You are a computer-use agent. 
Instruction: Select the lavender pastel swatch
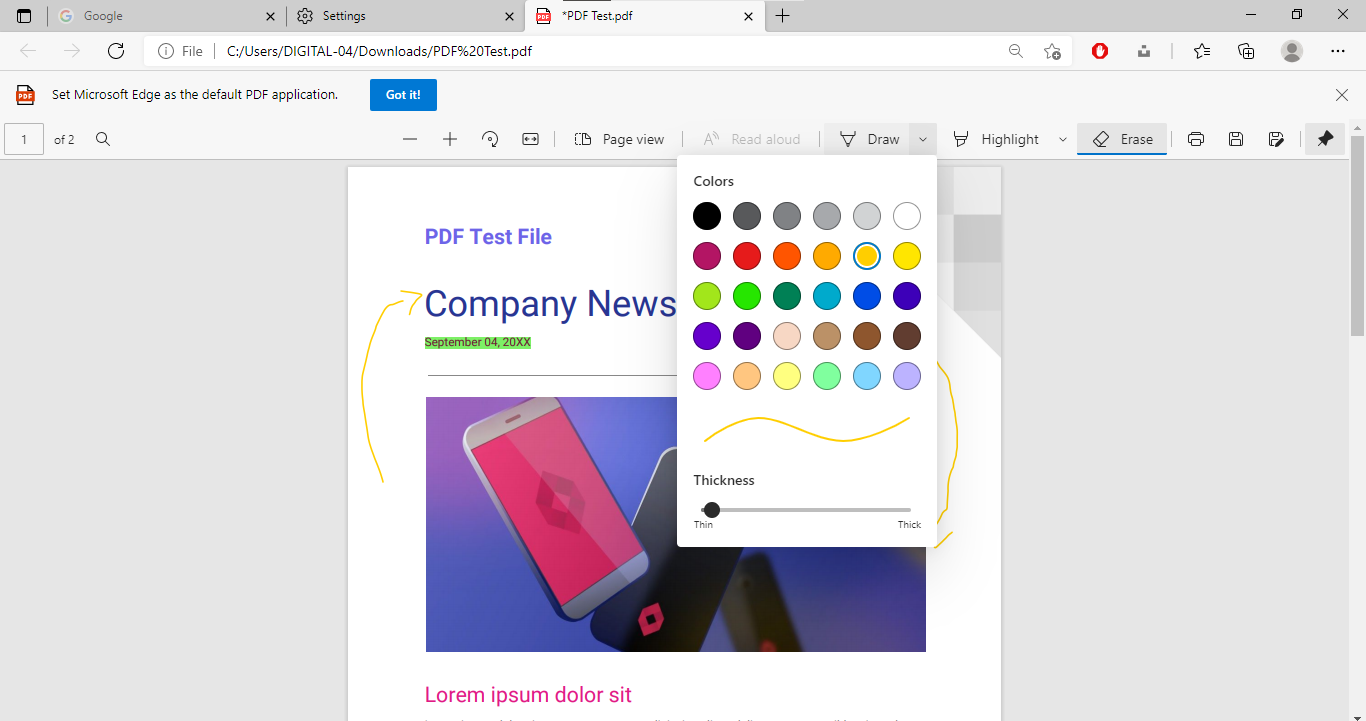(907, 376)
